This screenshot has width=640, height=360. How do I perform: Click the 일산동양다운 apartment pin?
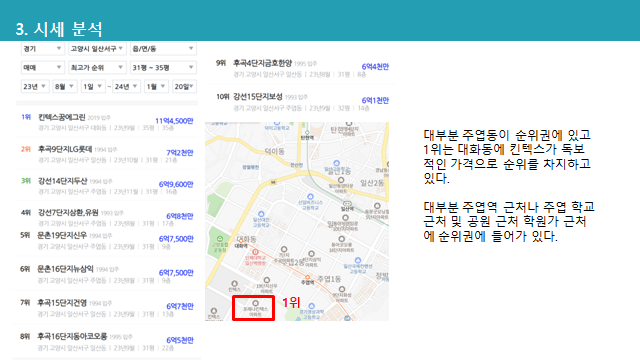[341, 180]
